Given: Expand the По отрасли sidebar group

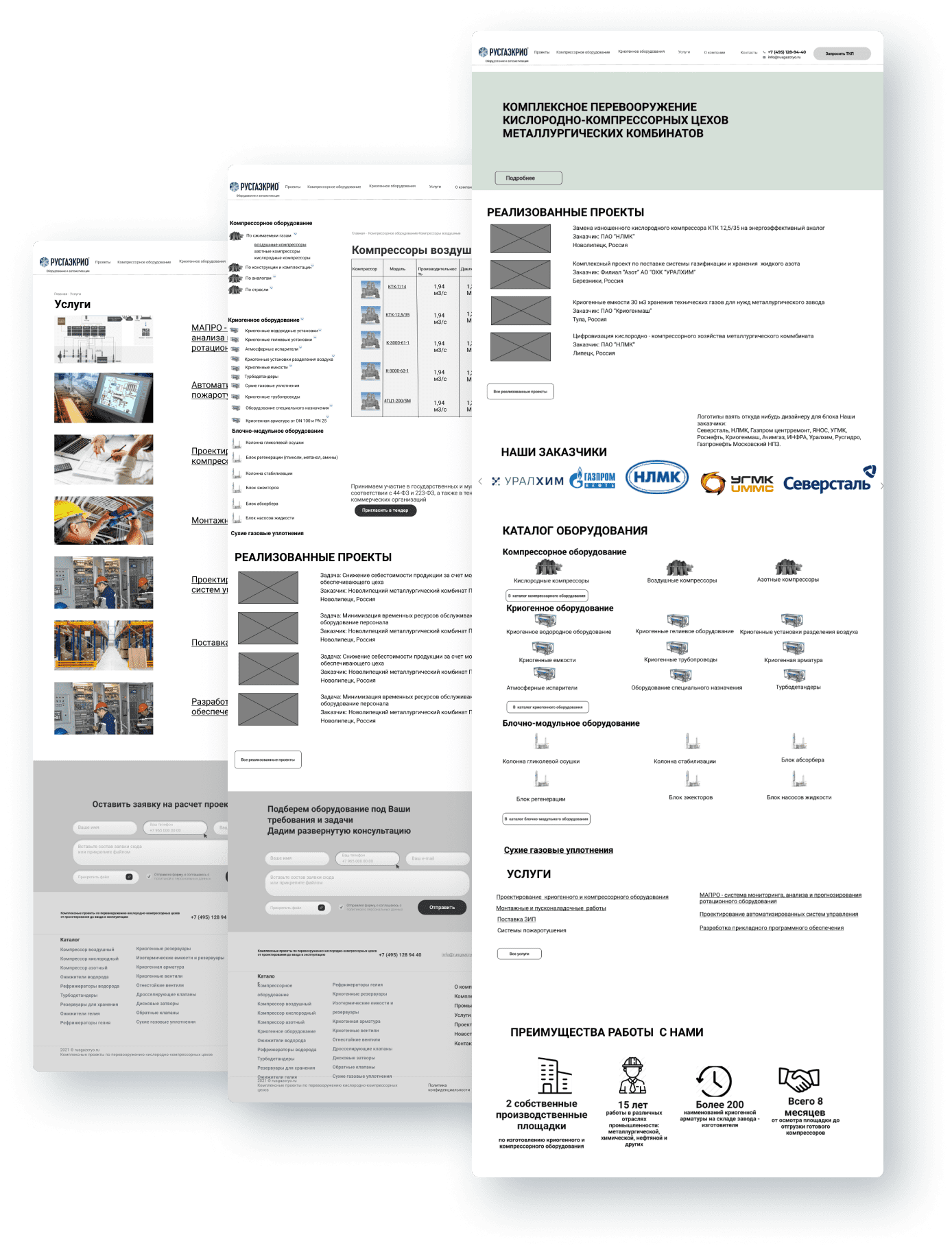Looking at the screenshot, I should tap(272, 289).
